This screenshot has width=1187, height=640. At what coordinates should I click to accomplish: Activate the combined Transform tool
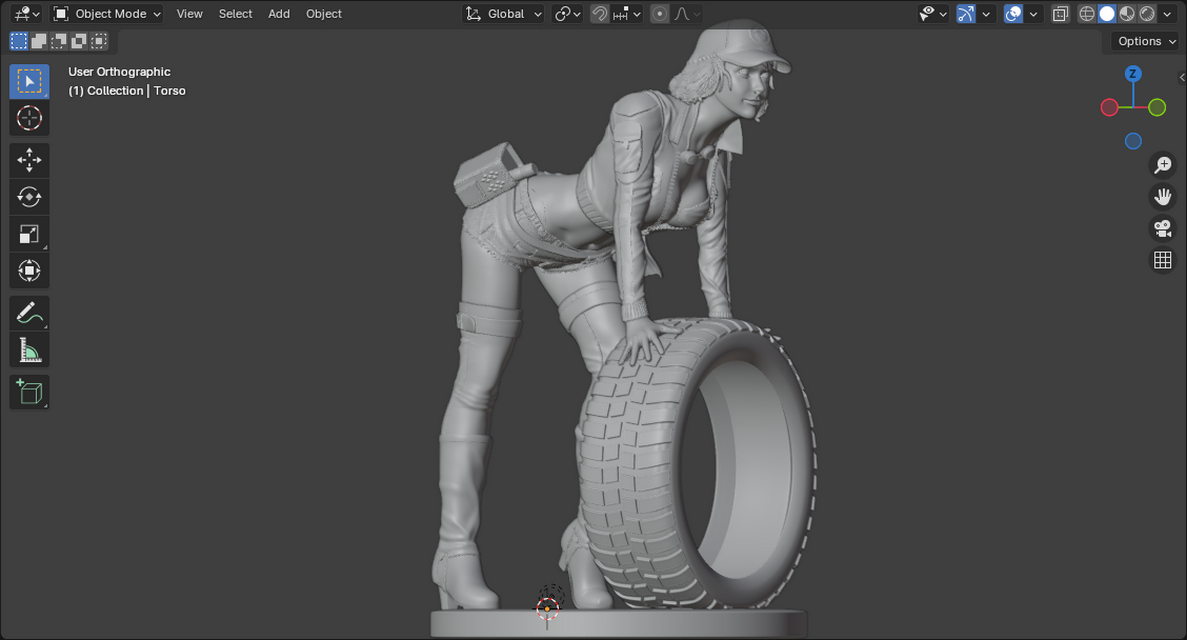[29, 270]
